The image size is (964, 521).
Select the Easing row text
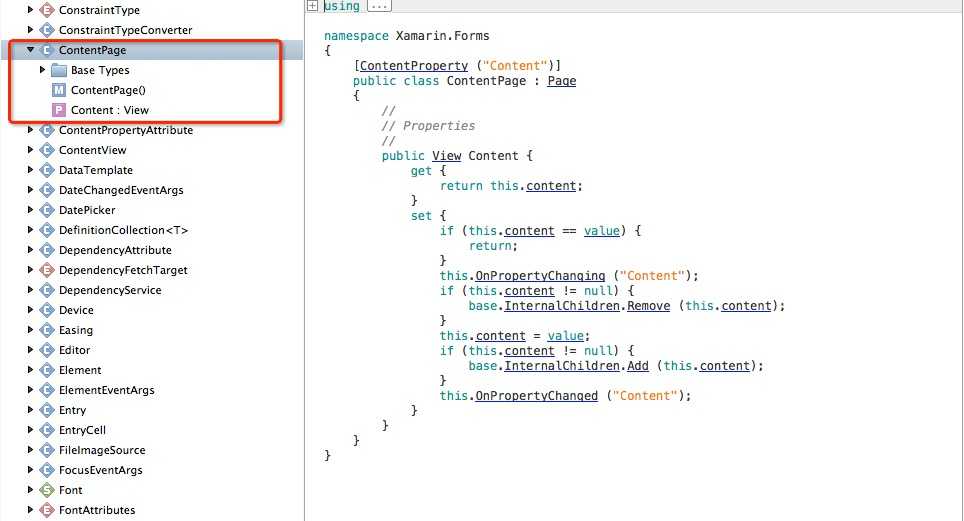[76, 330]
